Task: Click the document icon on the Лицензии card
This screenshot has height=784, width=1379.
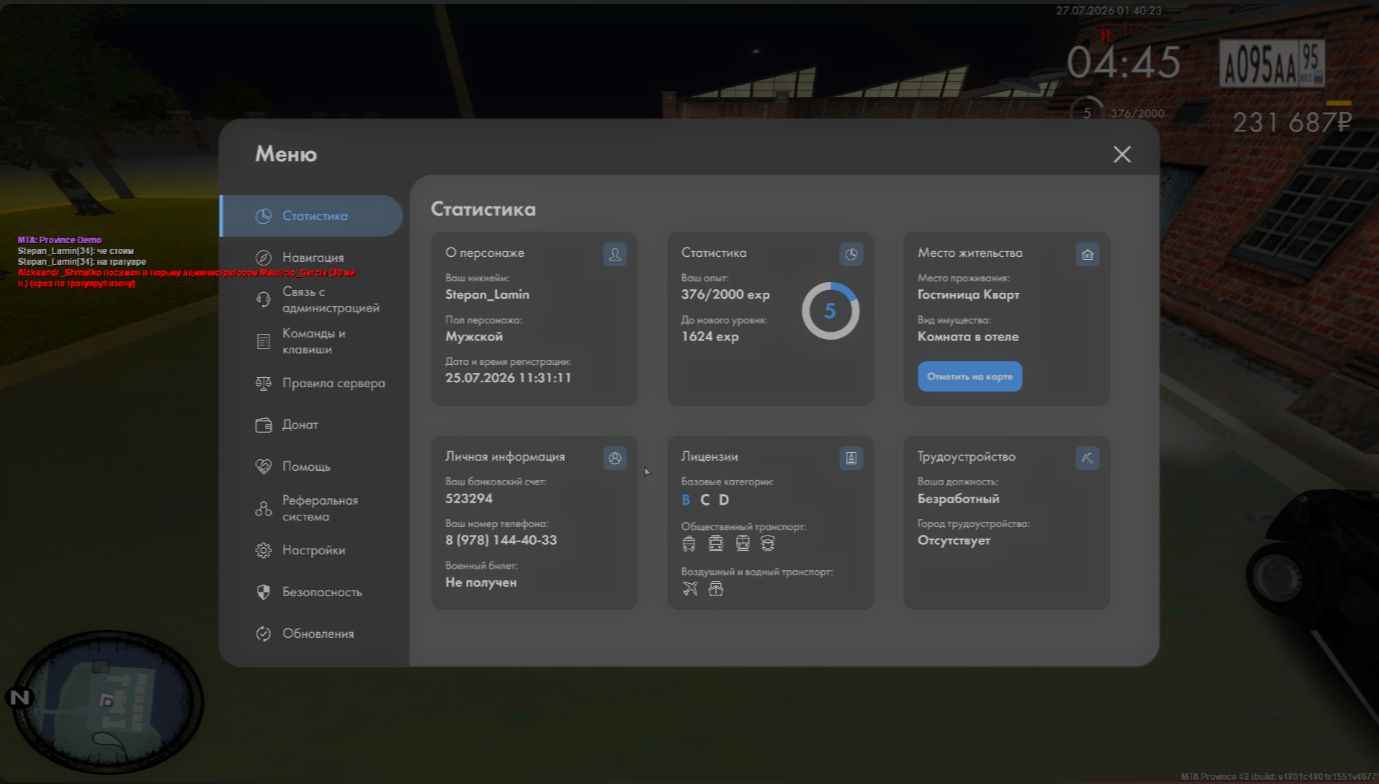Action: [851, 458]
